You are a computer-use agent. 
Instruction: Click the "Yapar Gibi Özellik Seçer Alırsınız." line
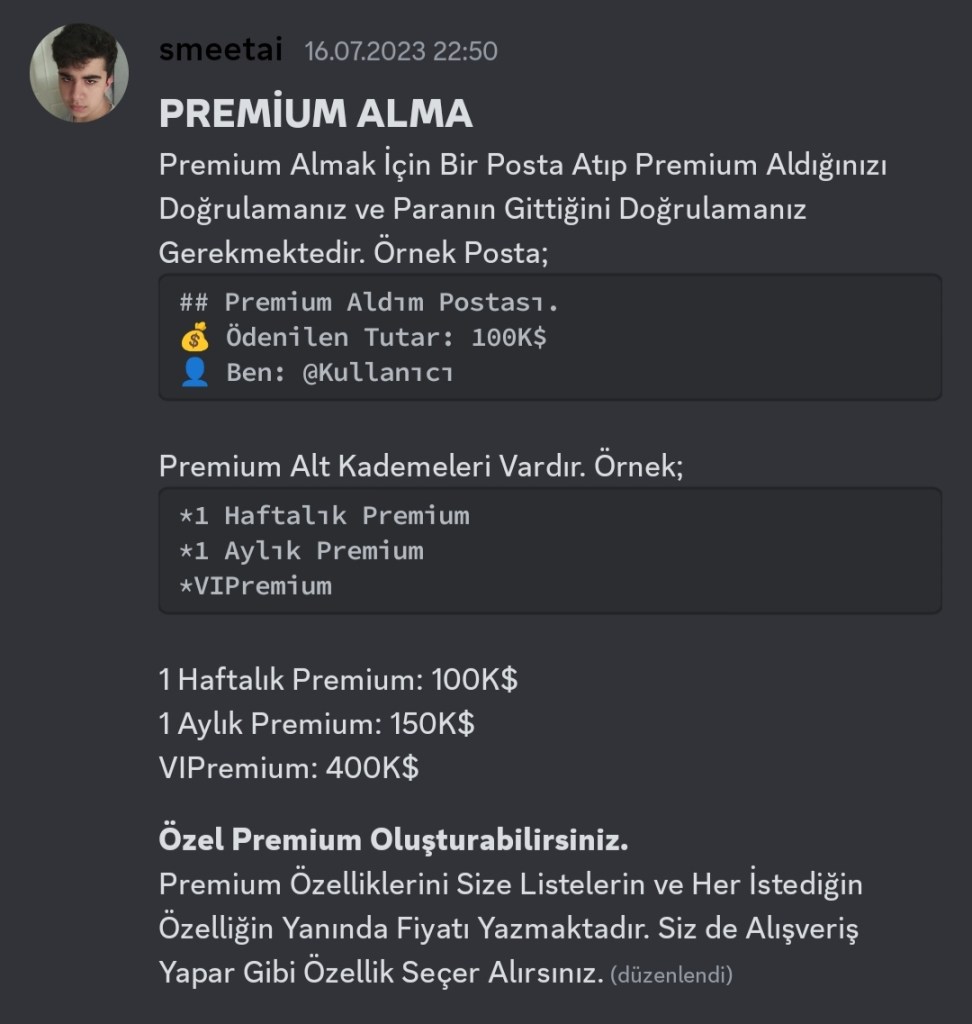pyautogui.click(x=380, y=972)
